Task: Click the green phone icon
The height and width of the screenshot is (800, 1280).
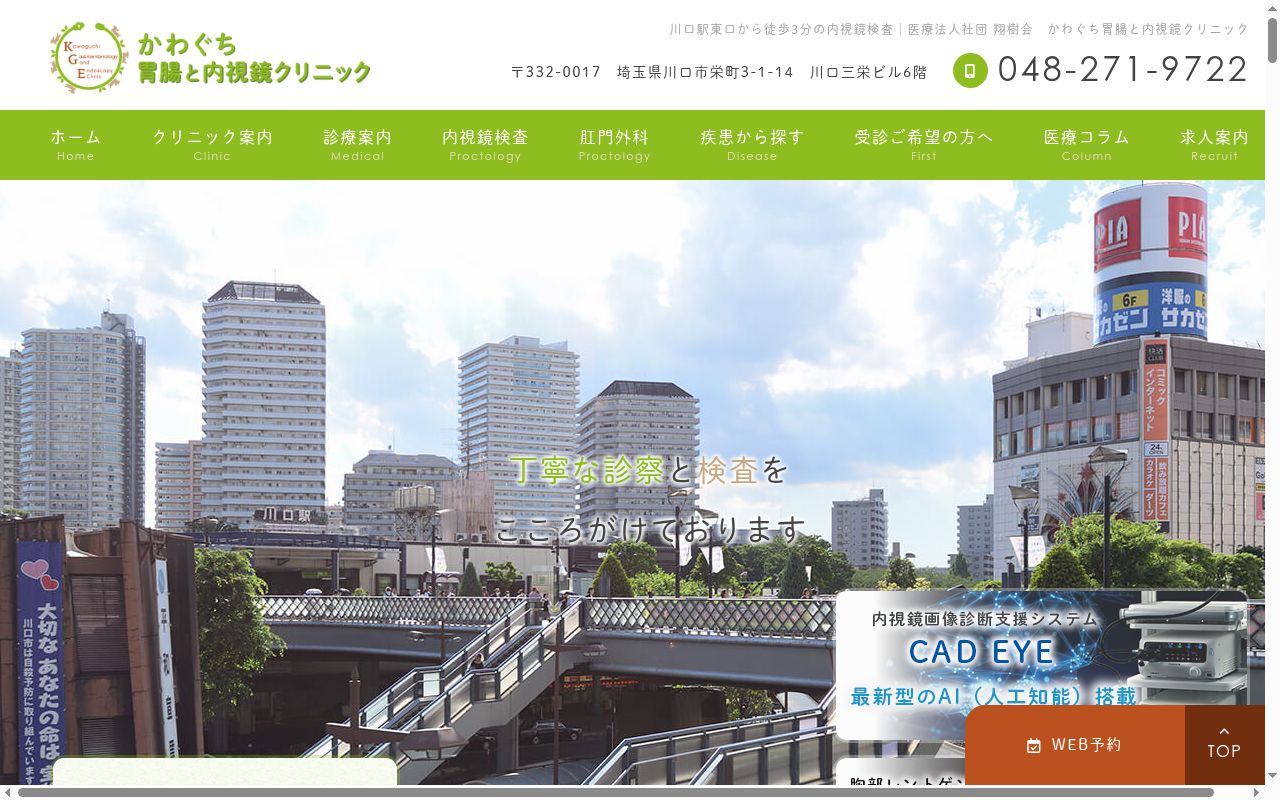Action: pyautogui.click(x=970, y=70)
